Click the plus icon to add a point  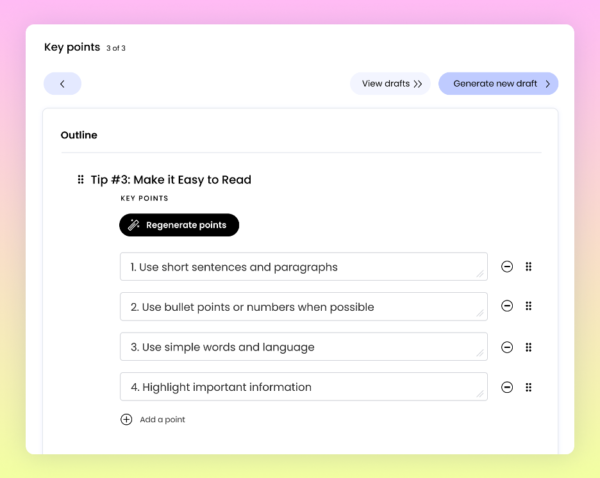tap(126, 419)
